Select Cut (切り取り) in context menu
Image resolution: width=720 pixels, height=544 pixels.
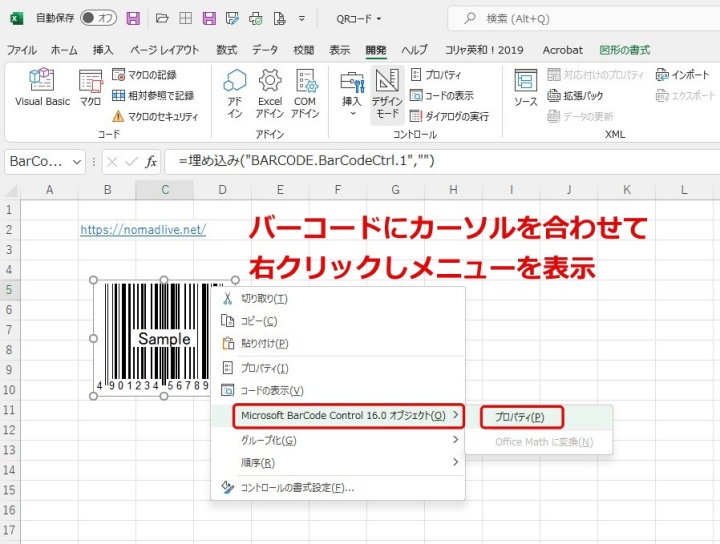[338, 299]
